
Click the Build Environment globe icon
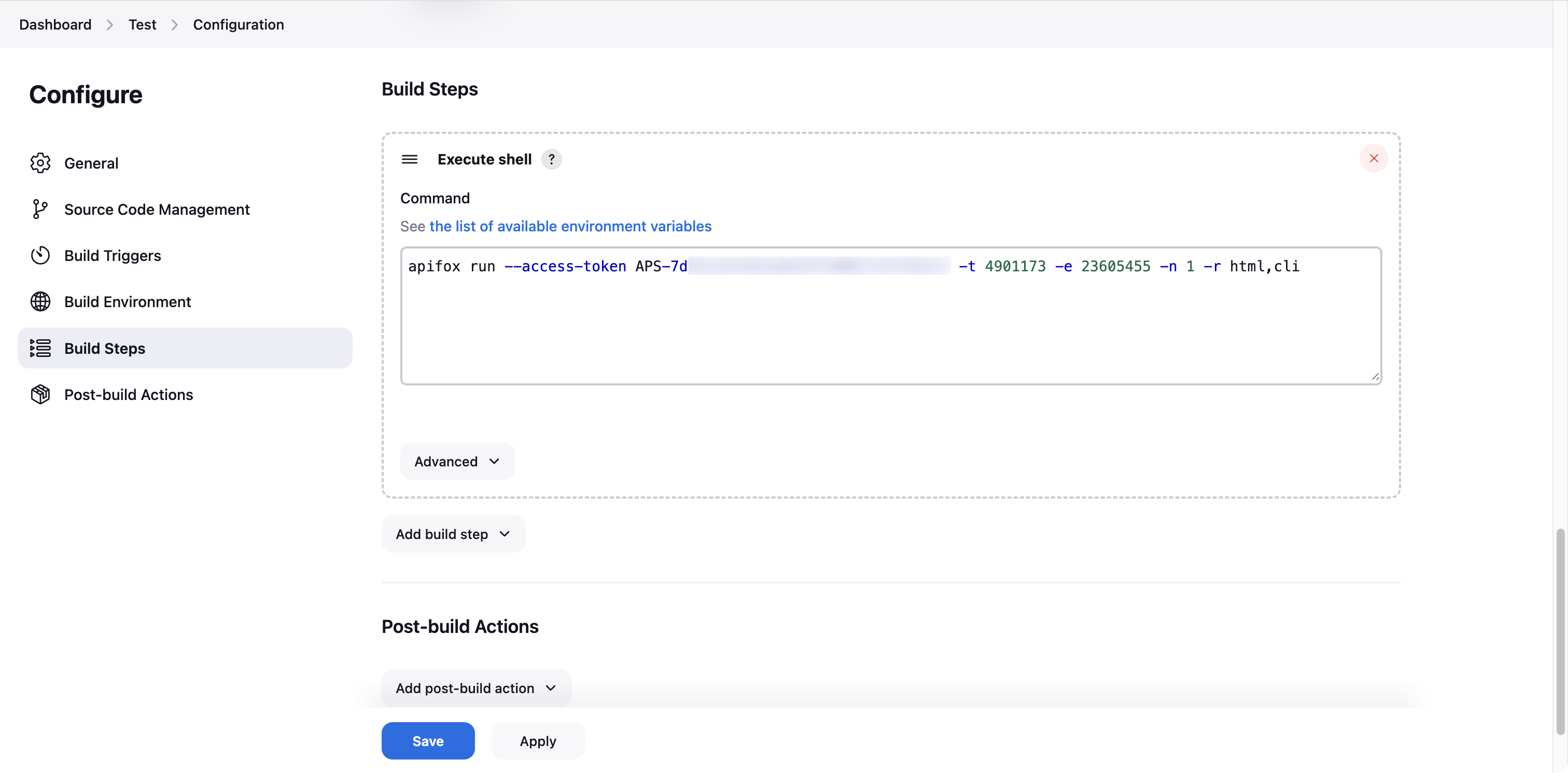[x=40, y=301]
